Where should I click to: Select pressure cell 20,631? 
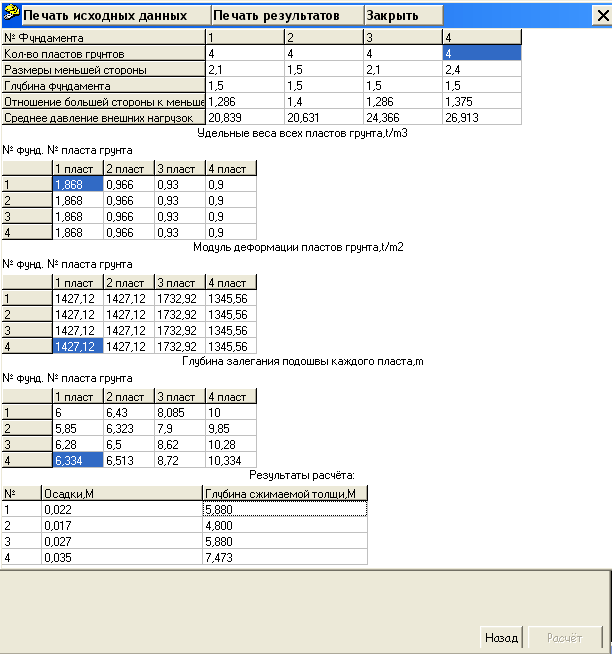324,118
